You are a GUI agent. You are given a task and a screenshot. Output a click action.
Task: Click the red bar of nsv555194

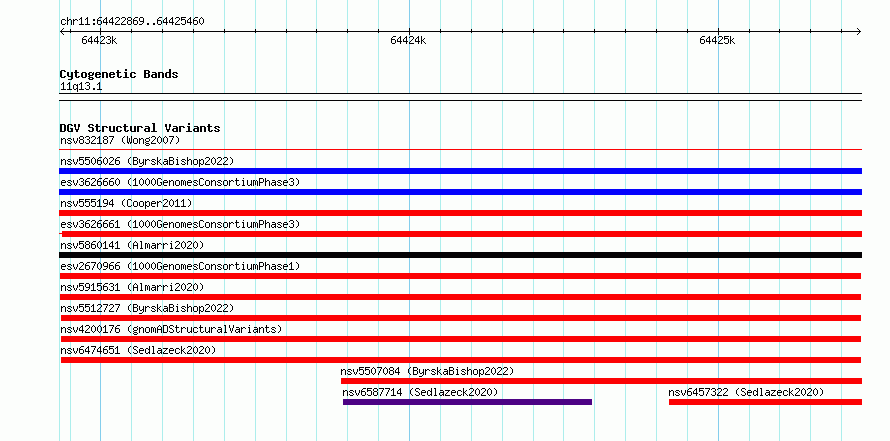pyautogui.click(x=460, y=213)
